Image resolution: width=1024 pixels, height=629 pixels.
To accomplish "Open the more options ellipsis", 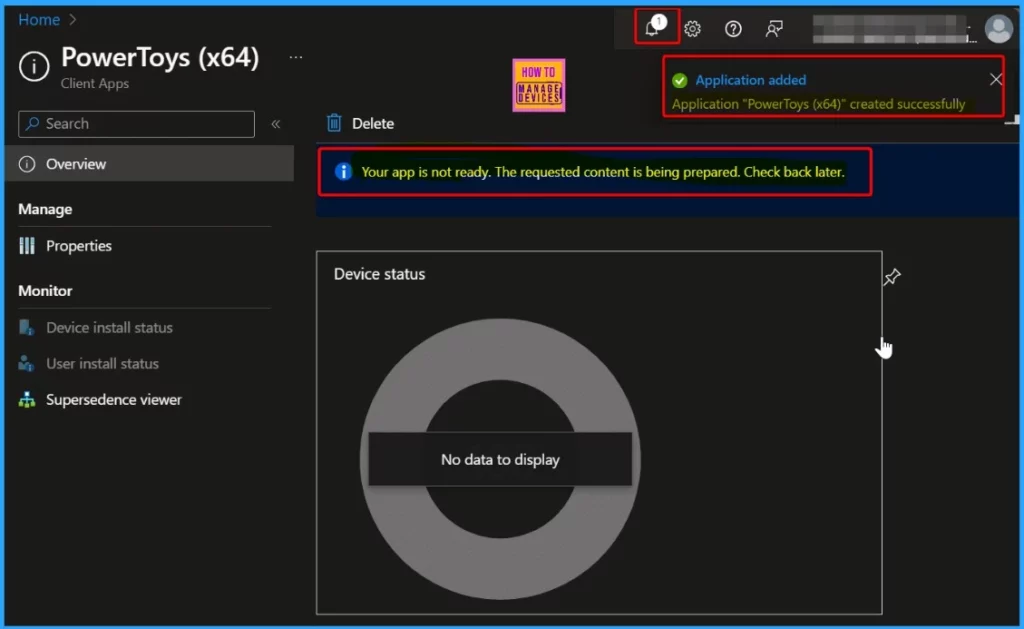I will (x=296, y=57).
